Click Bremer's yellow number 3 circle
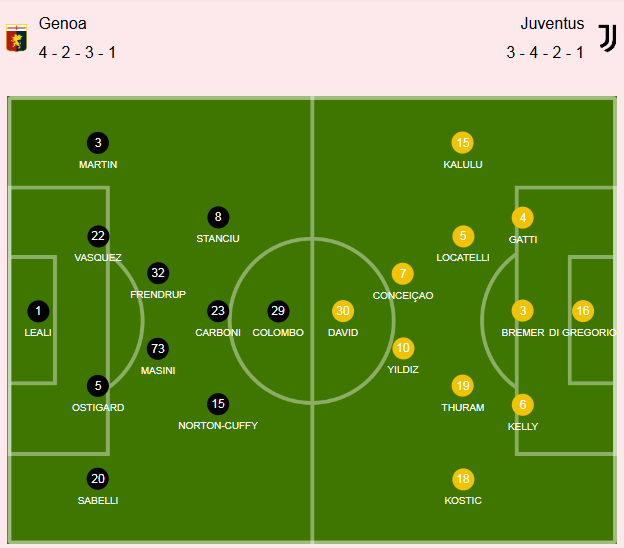This screenshot has height=548, width=624. pyautogui.click(x=523, y=311)
